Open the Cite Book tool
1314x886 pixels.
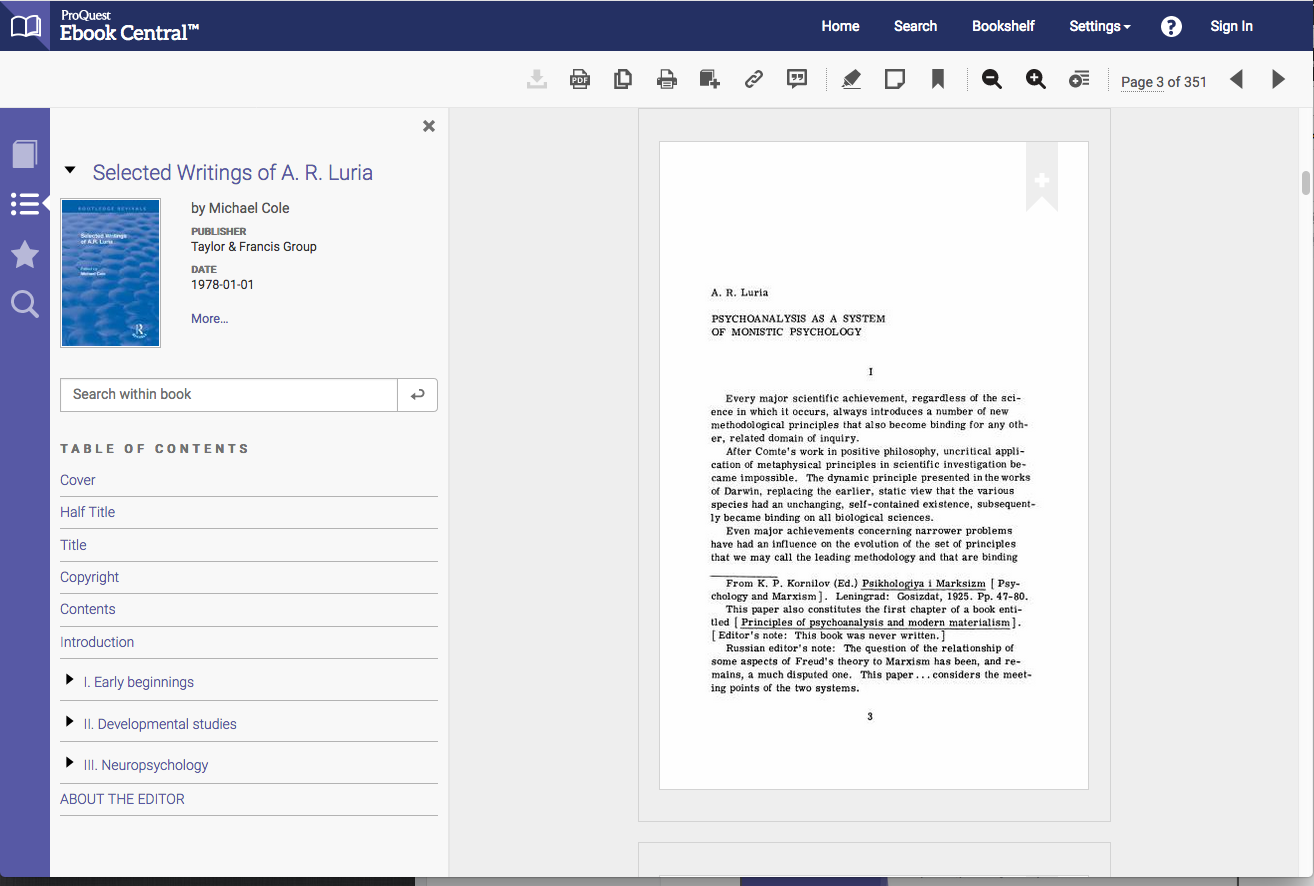(797, 78)
